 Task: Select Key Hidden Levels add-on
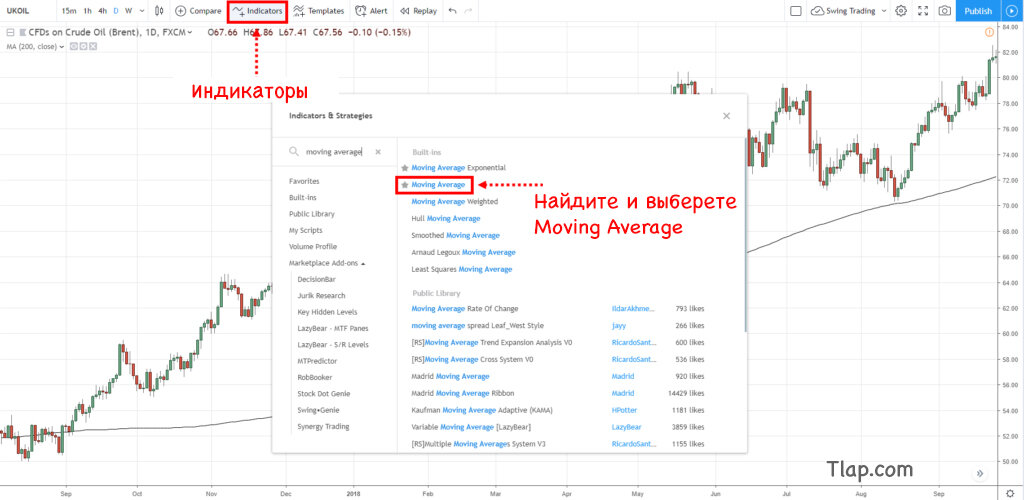[x=327, y=312]
